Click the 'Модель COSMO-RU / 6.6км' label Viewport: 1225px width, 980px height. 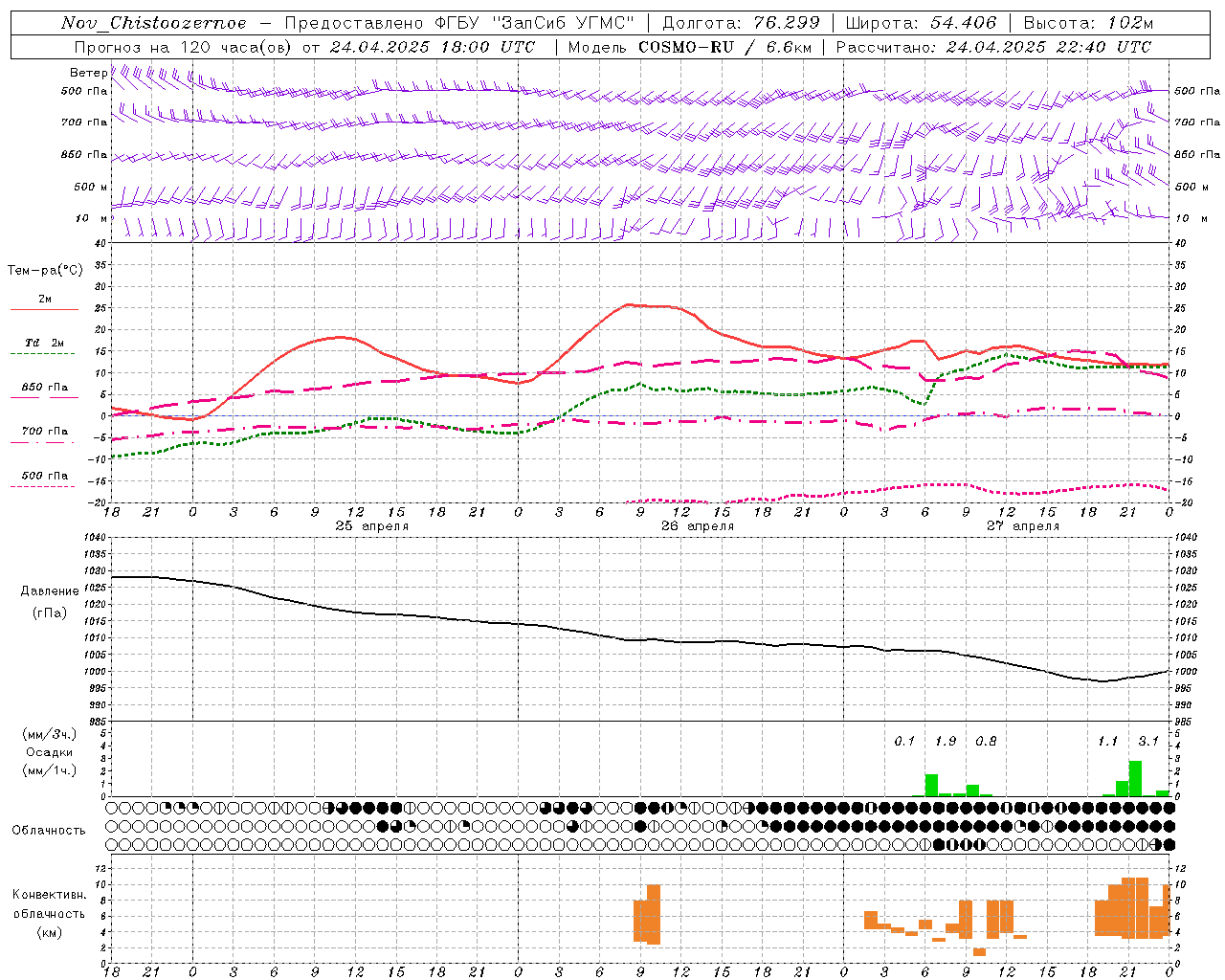click(x=690, y=47)
